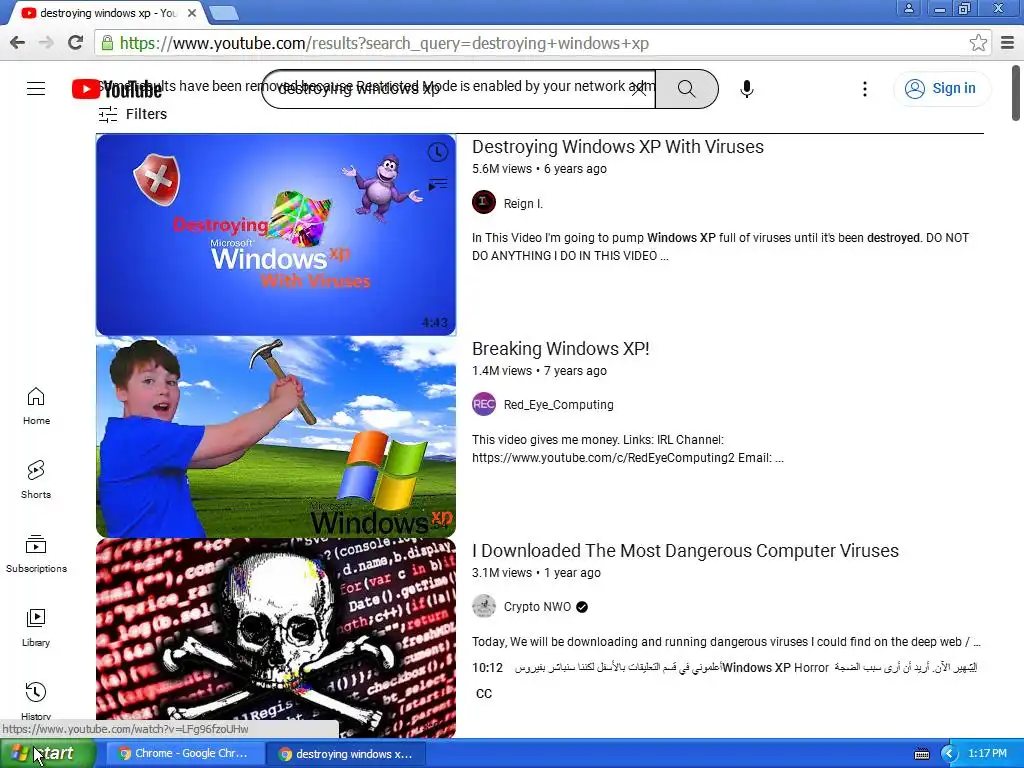
Task: Click the 10:12 chapter timestamp
Action: 487,667
